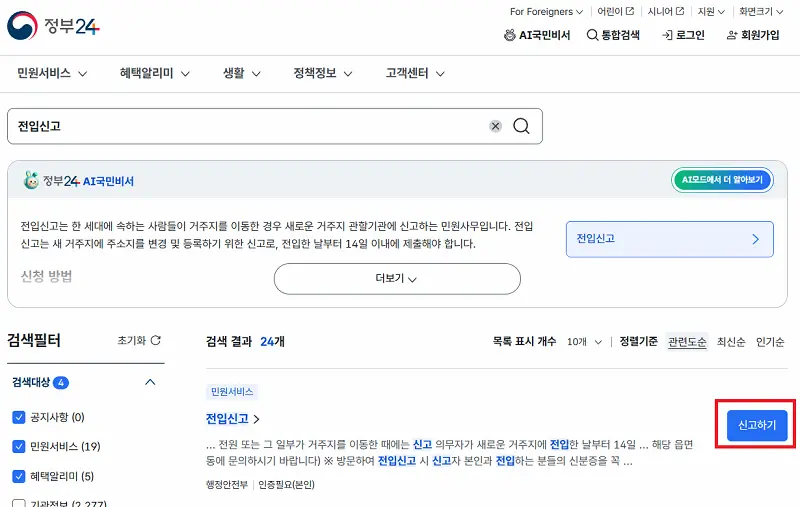Open 통합검색 search in the header

(613, 35)
